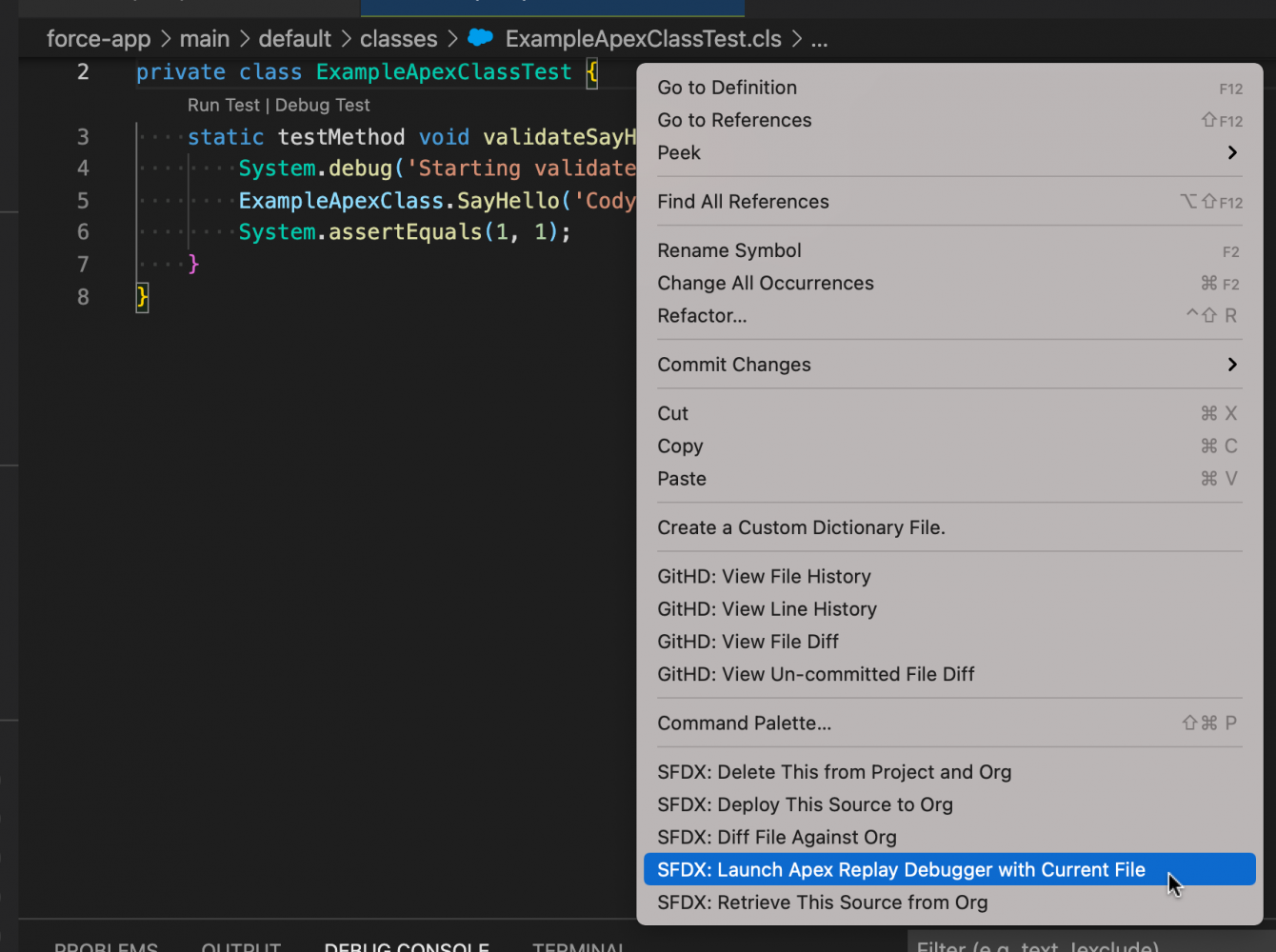Click the Debug Test code lens link
Viewport: 1276px width, 952px height.
pyautogui.click(x=322, y=105)
